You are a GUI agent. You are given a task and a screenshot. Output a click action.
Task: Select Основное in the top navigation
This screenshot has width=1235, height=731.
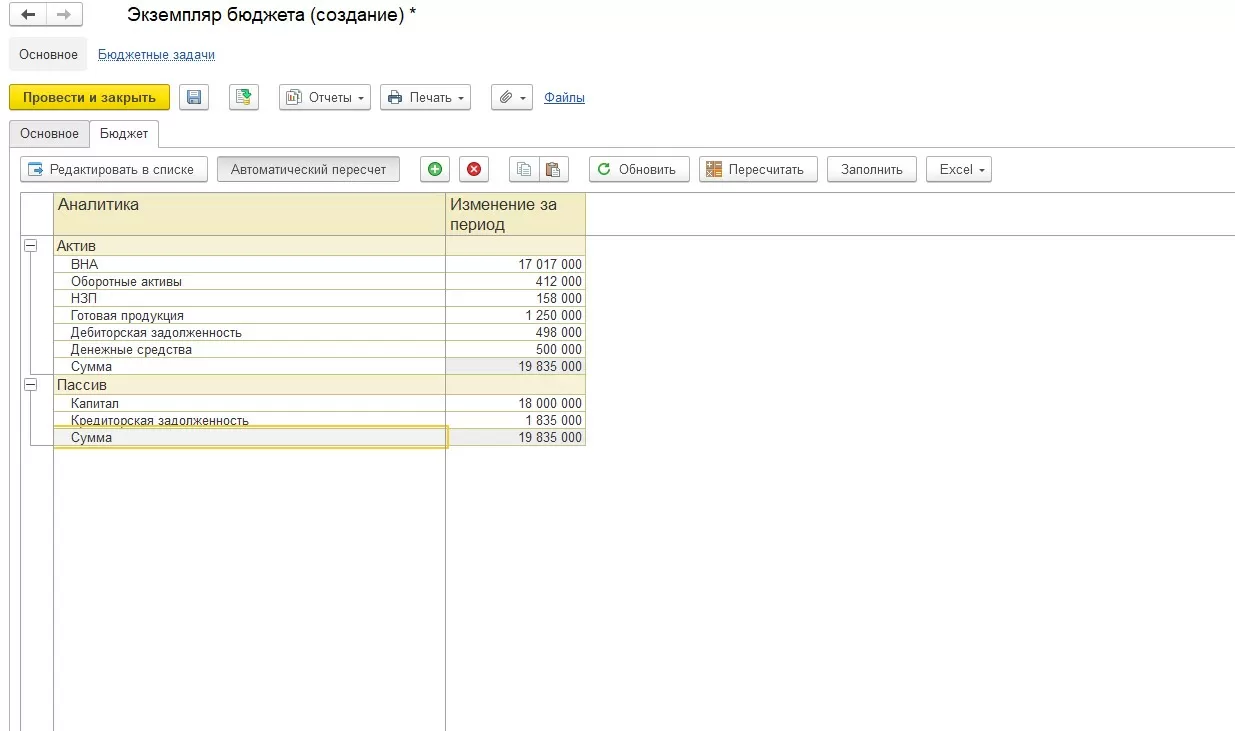[x=48, y=55]
